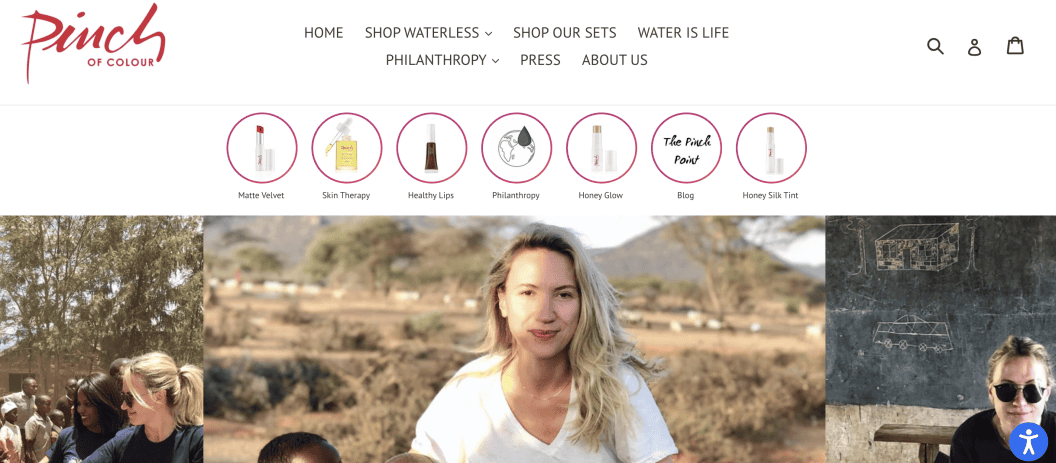
Task: Expand the Shop Waterless dropdown menu
Action: (x=428, y=32)
